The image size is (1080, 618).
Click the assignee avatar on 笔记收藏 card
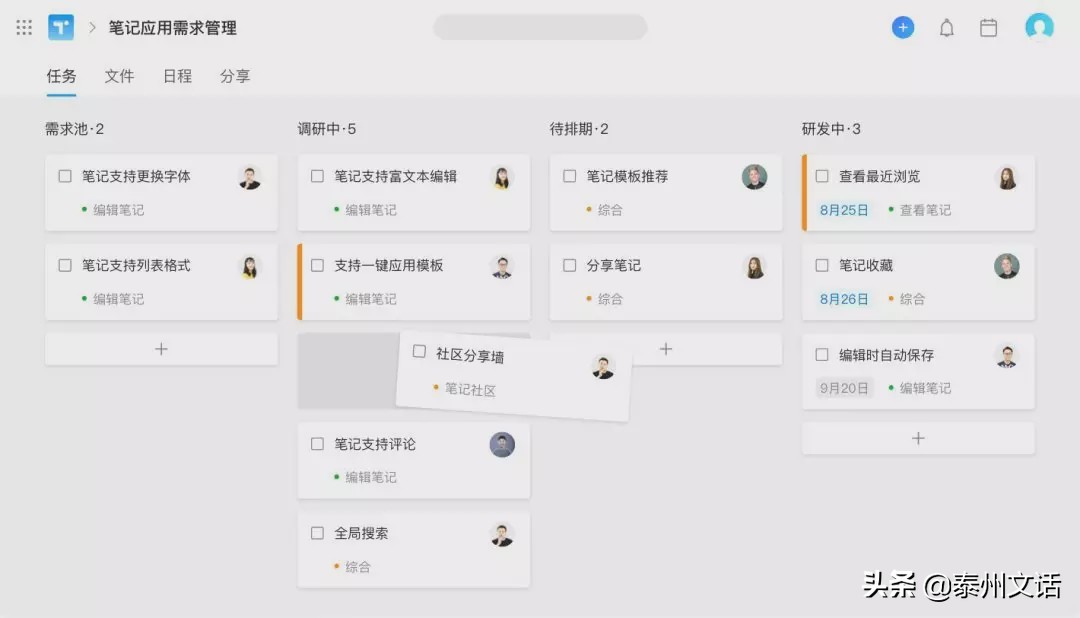pos(1006,265)
